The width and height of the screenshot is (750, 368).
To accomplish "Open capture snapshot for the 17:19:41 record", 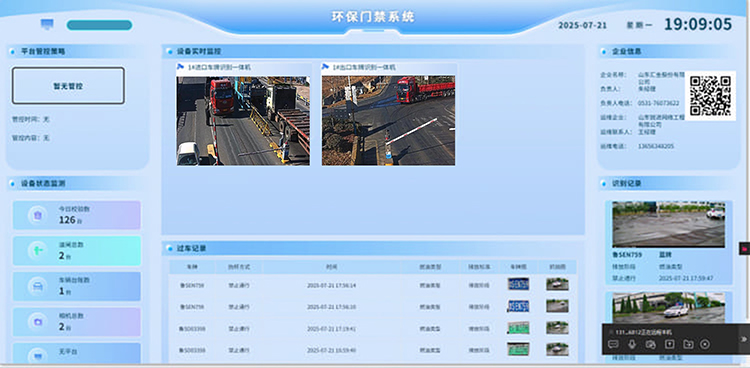I will pyautogui.click(x=557, y=328).
